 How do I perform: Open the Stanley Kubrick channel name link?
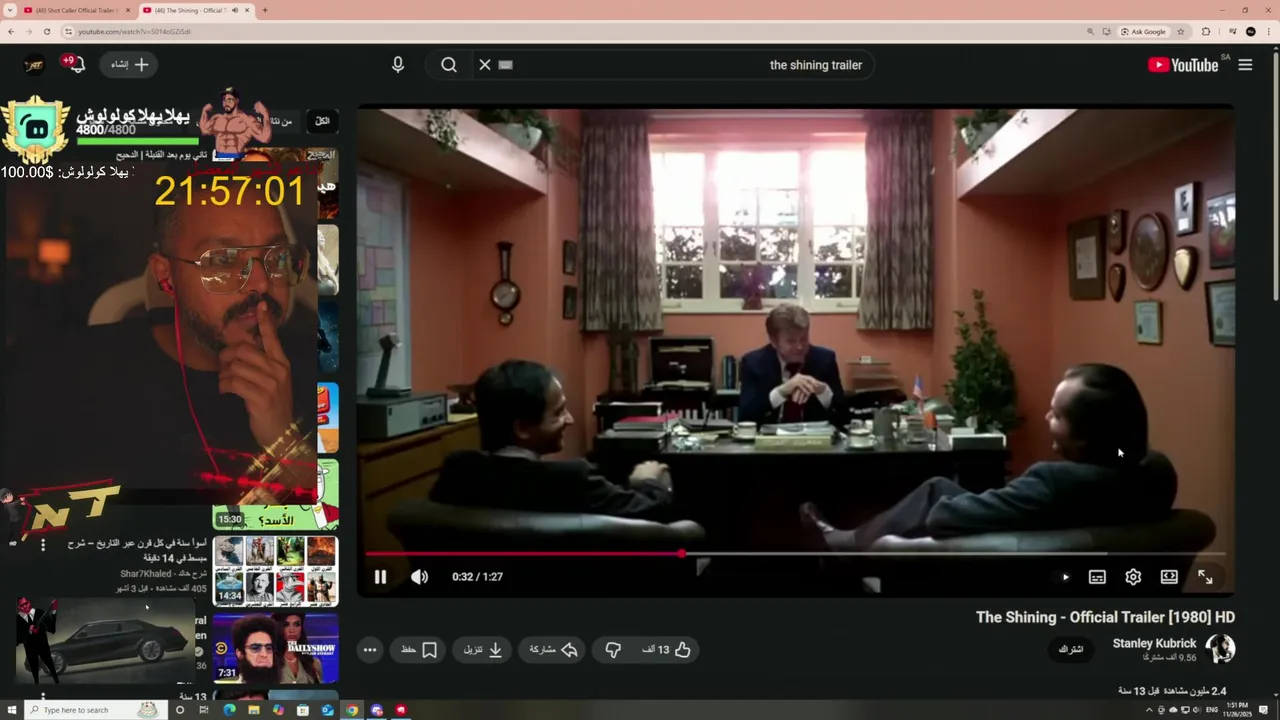coord(1154,643)
